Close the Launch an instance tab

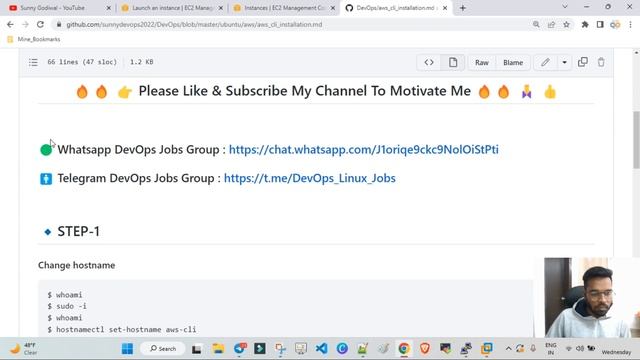pyautogui.click(x=221, y=8)
